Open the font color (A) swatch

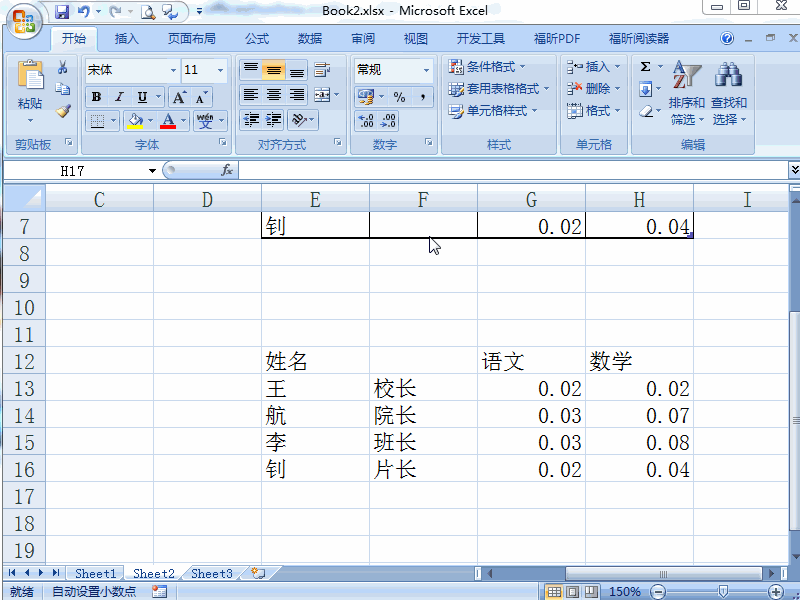point(170,122)
